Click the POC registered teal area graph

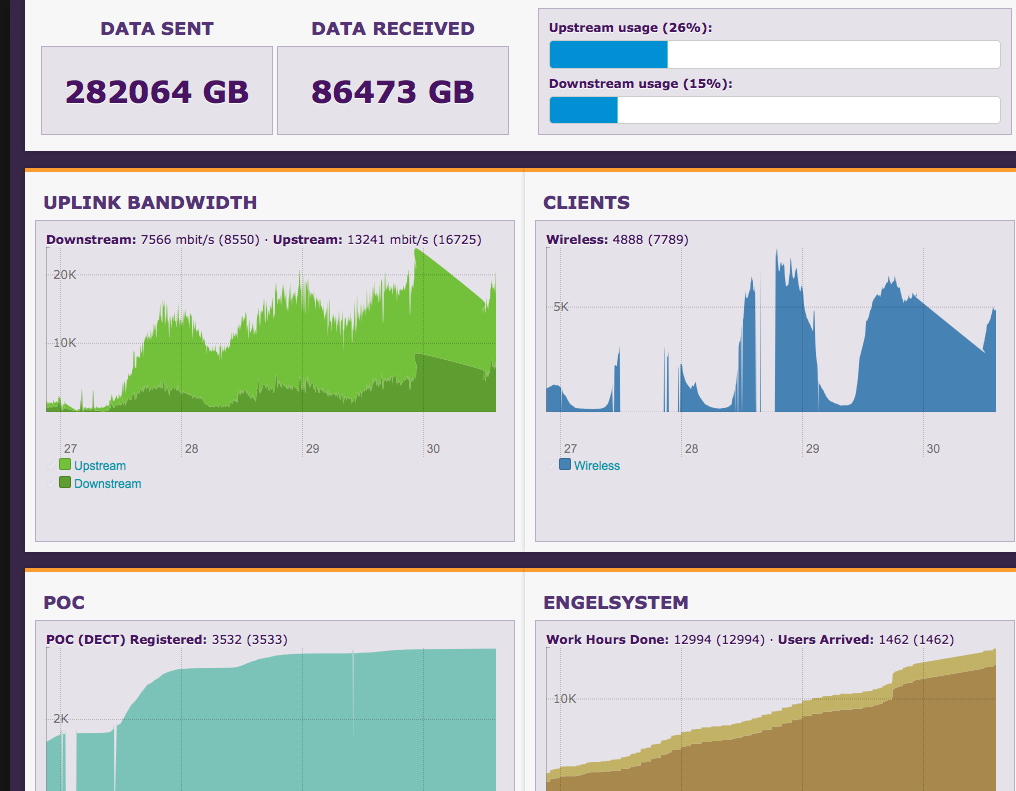(x=271, y=719)
